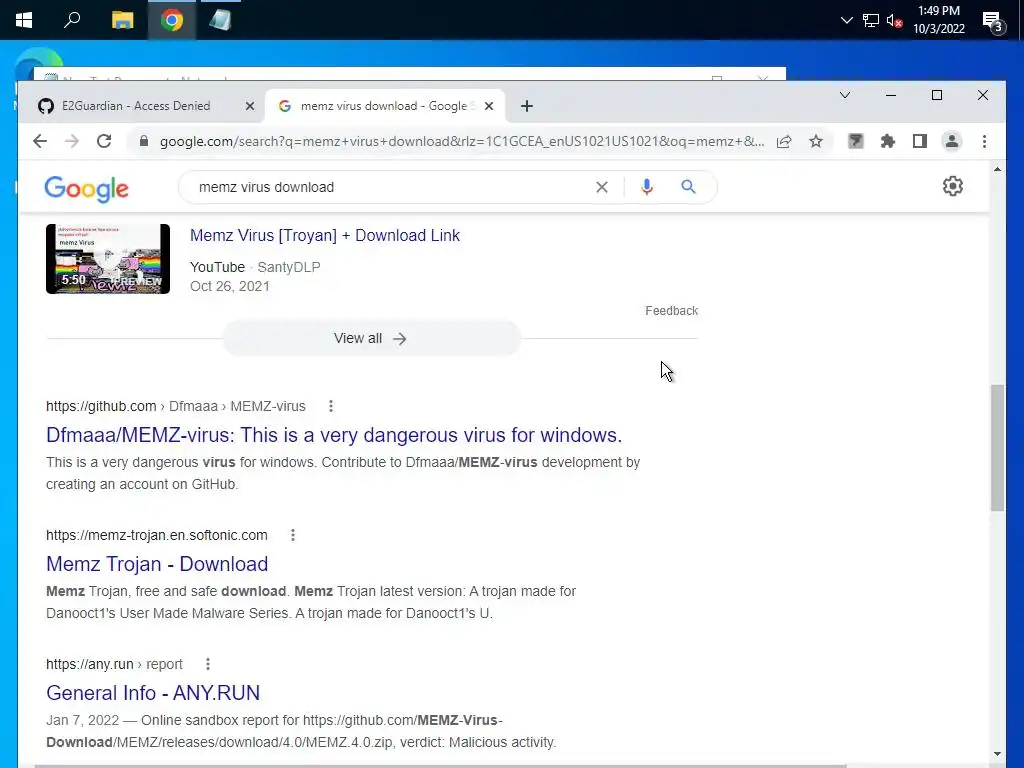Screen dimensions: 1024x768
Task: Show hidden system tray icons
Action: pyautogui.click(x=846, y=20)
